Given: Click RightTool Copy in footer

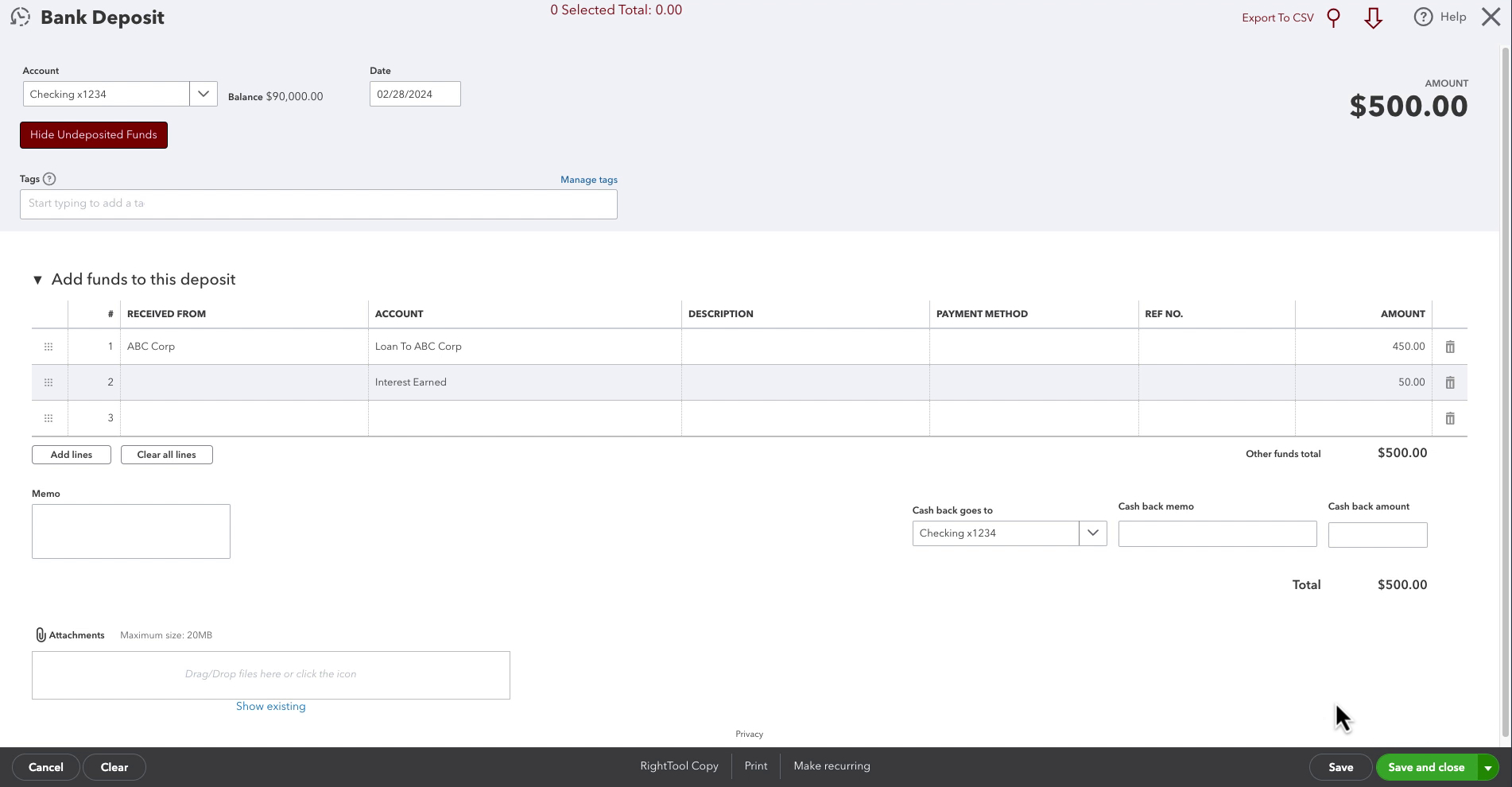Looking at the screenshot, I should pyautogui.click(x=679, y=766).
